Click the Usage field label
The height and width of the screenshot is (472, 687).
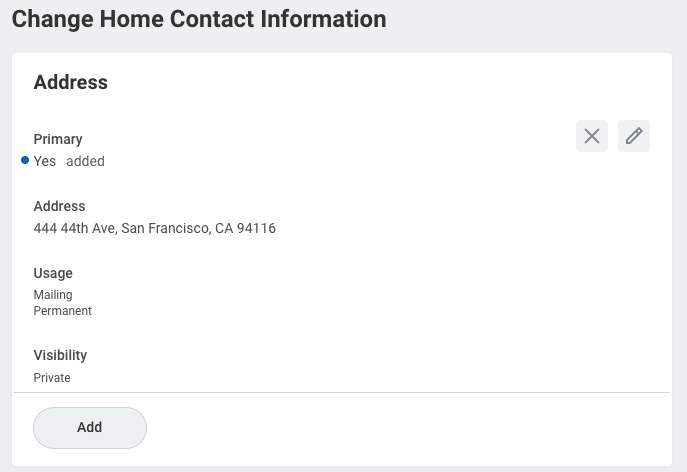coord(53,273)
